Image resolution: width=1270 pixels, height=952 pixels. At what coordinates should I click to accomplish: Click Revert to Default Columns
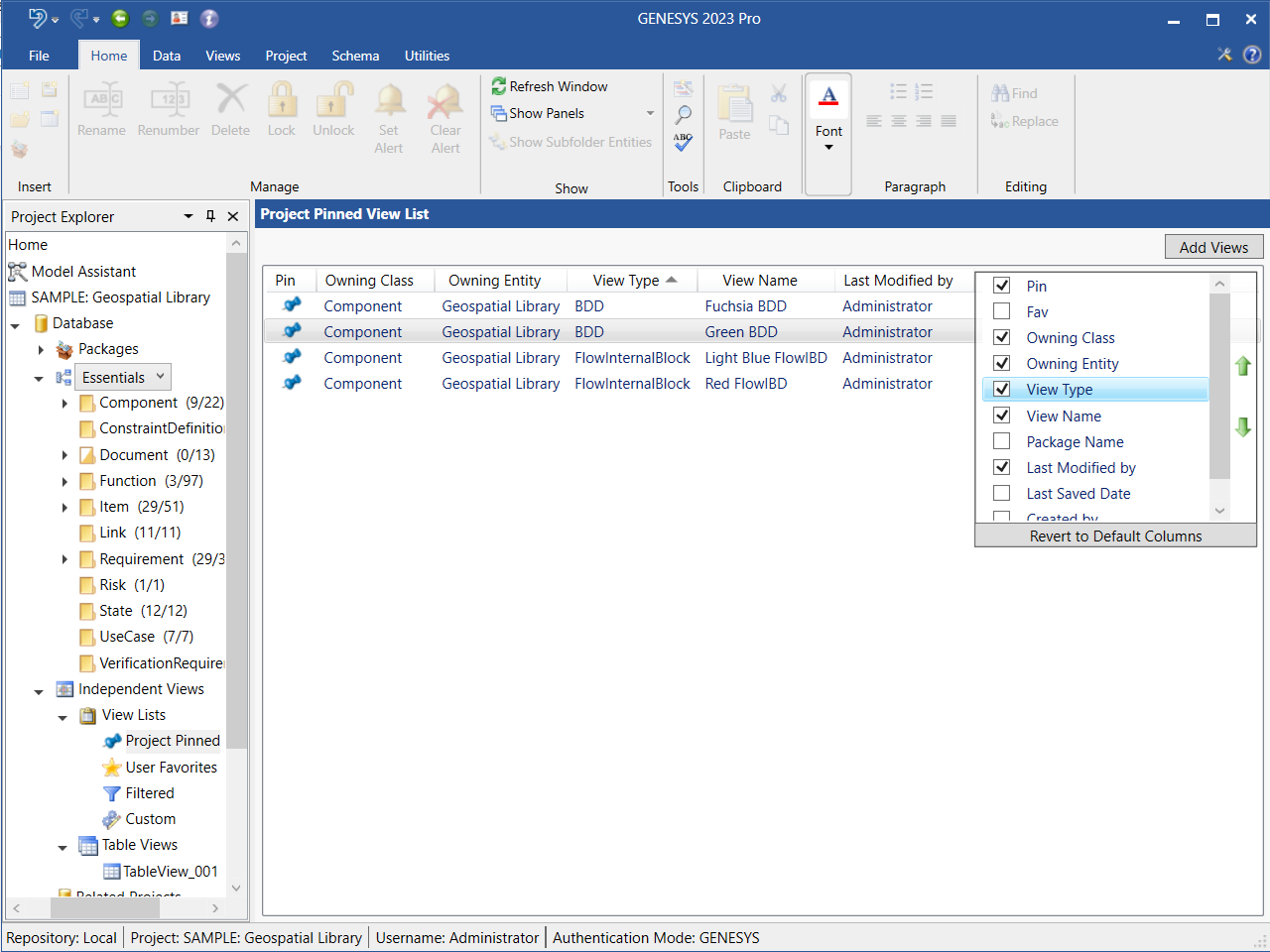[x=1115, y=536]
